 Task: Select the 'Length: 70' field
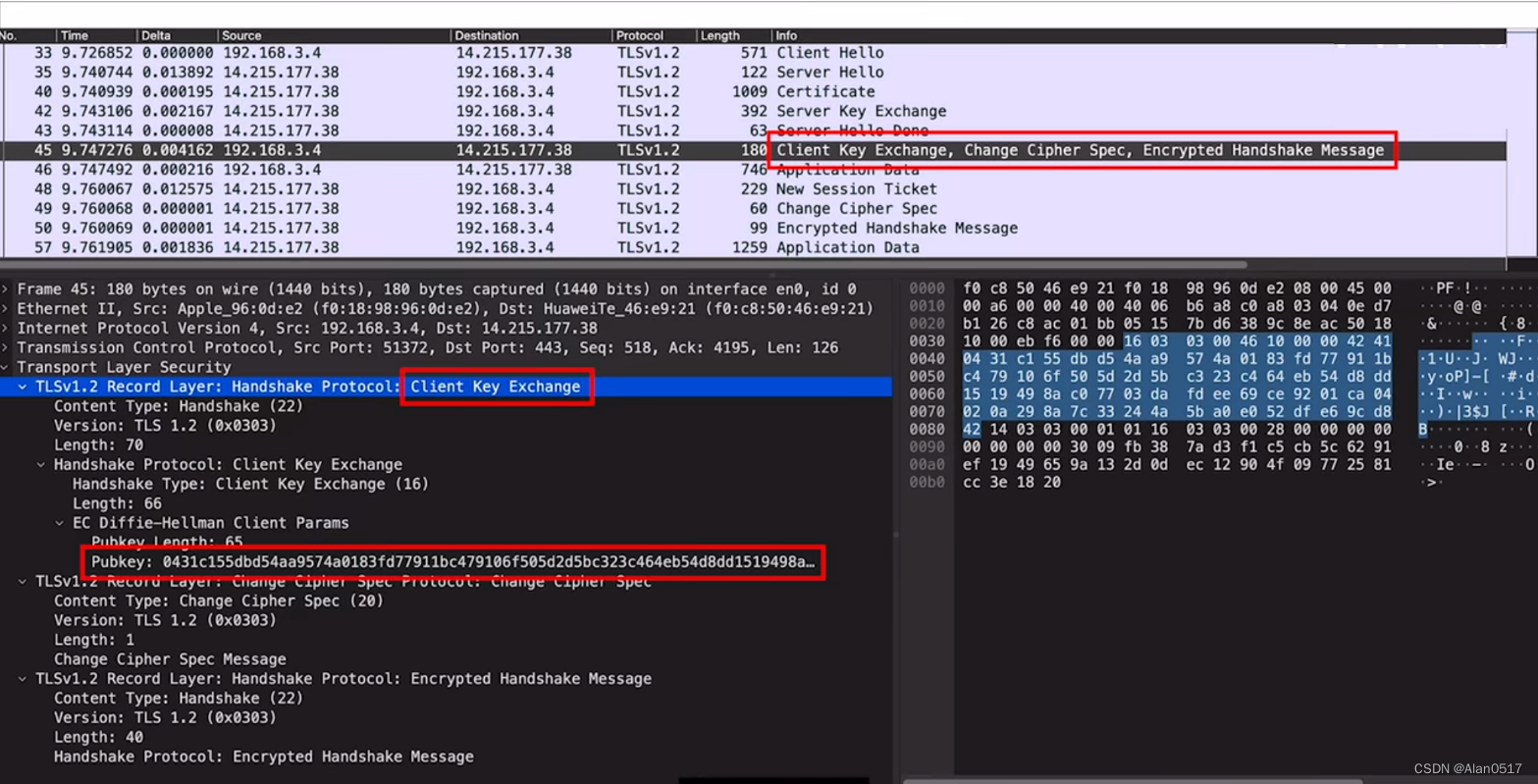click(x=98, y=444)
